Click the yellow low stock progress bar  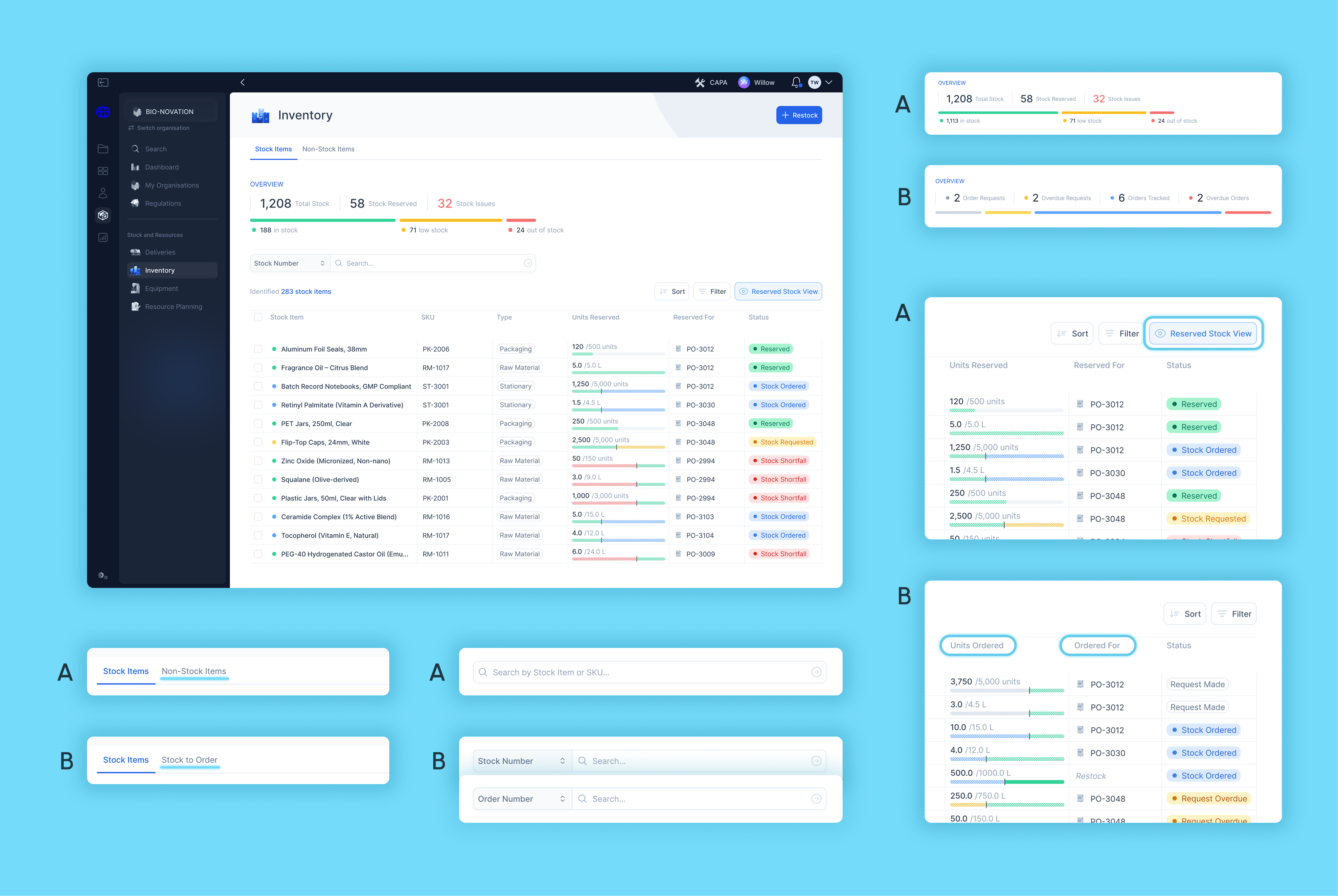[x=450, y=220]
